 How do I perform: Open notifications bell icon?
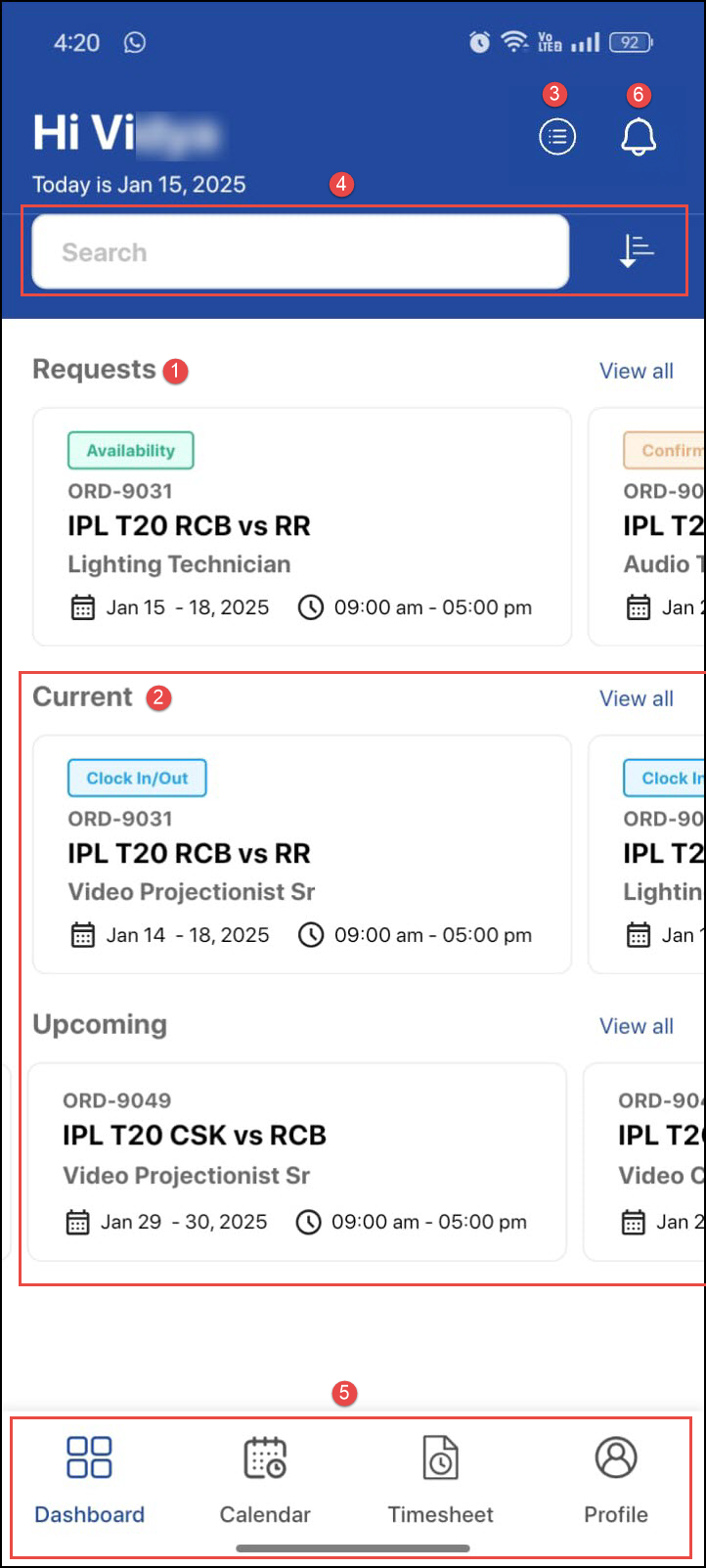638,137
